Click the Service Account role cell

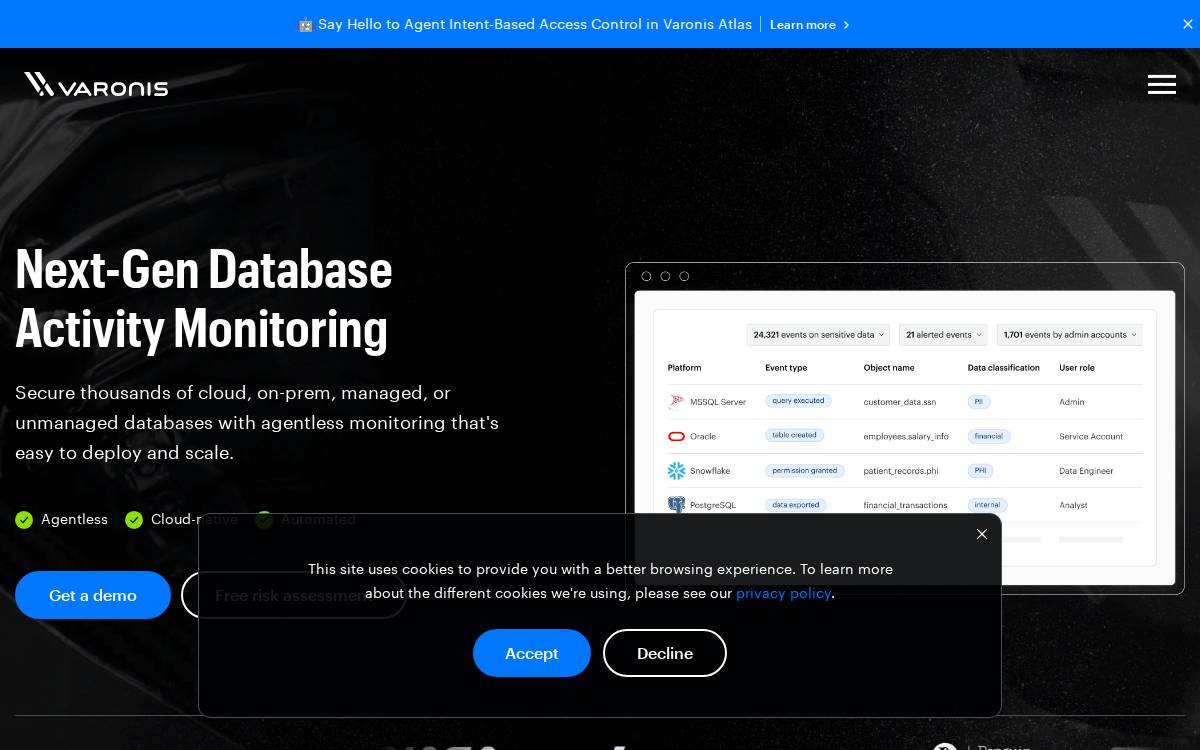point(1091,437)
